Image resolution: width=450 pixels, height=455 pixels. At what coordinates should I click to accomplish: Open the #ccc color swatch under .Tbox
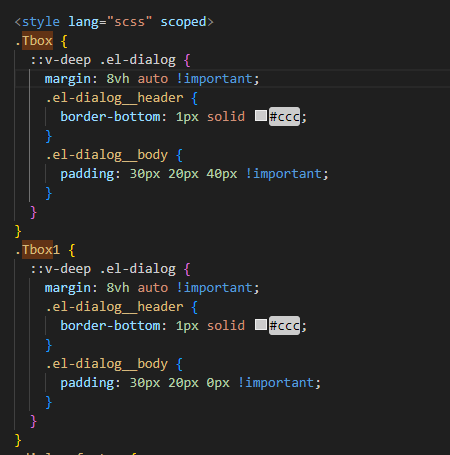(261, 116)
